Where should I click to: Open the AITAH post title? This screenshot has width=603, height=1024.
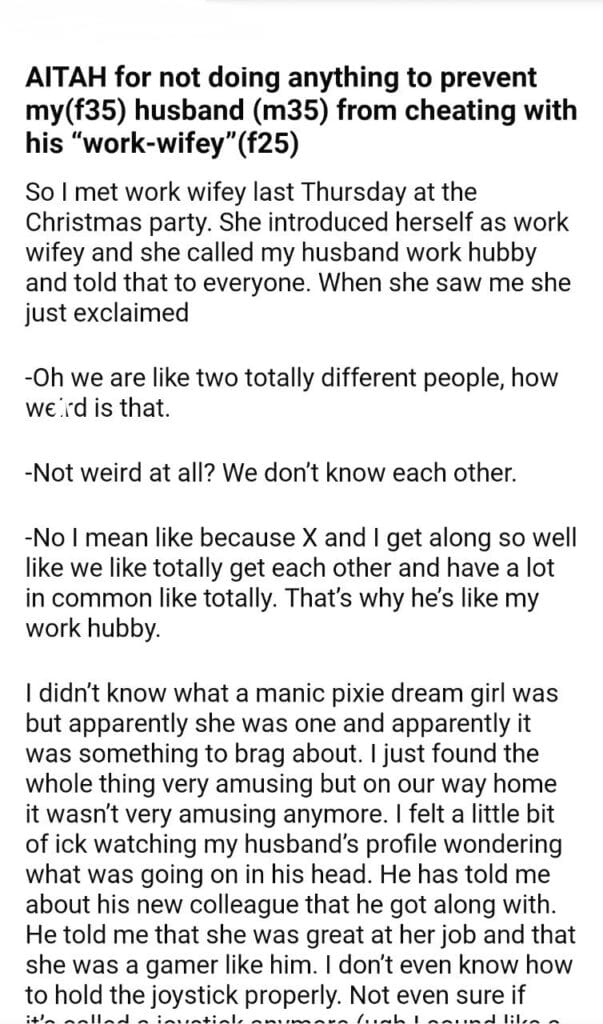tap(301, 110)
